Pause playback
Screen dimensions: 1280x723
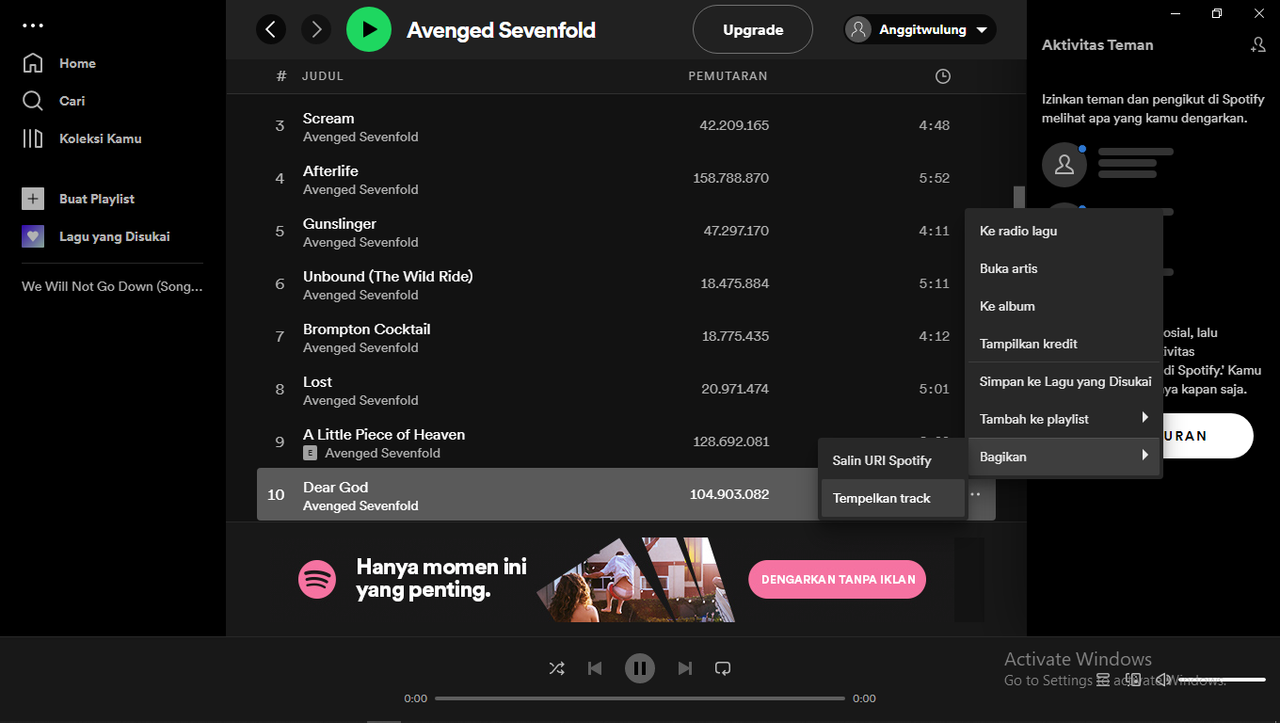click(640, 668)
